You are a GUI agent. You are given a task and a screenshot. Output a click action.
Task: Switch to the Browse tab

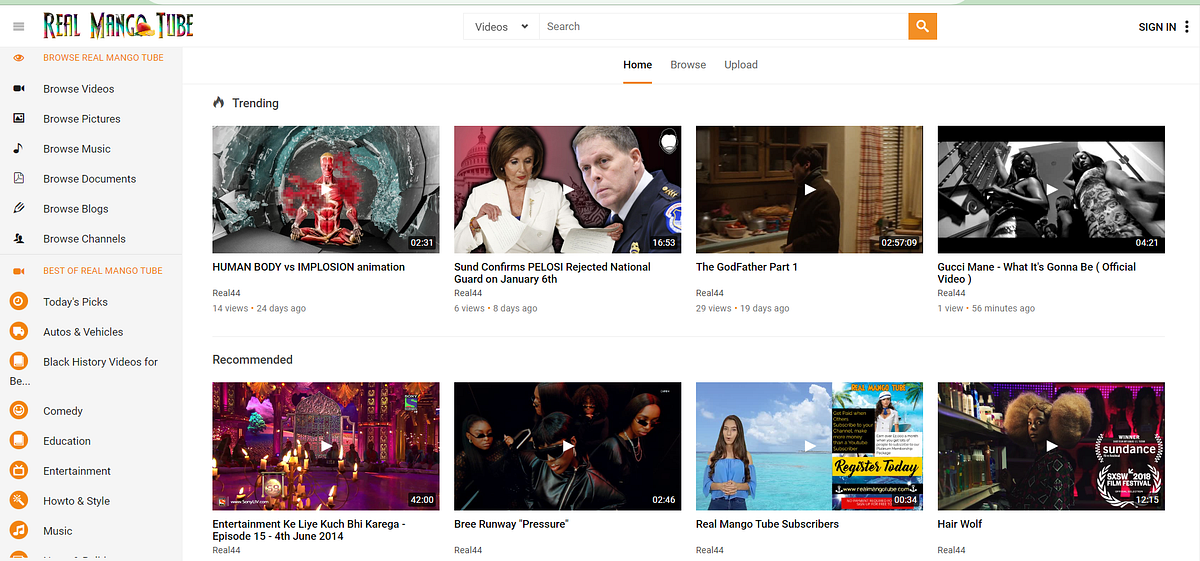[x=688, y=65]
